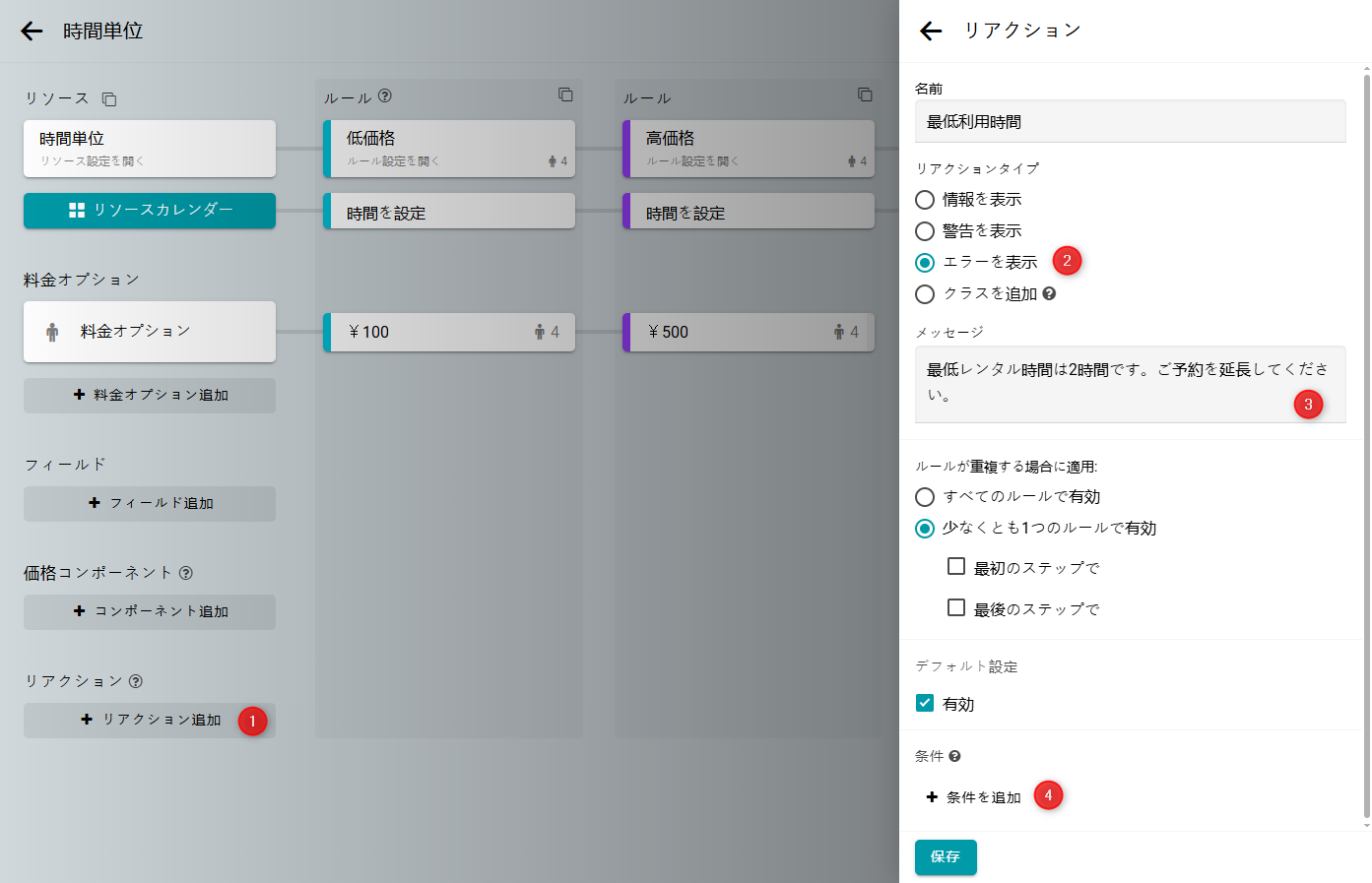Go back using the arrow beside 時間単位
Screen dimensions: 1372x883
pyautogui.click(x=32, y=32)
